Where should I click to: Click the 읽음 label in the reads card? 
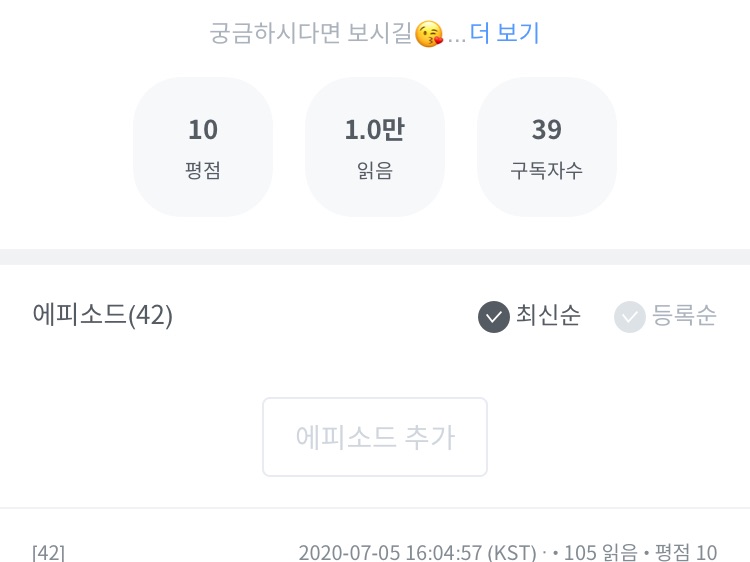[x=374, y=170]
